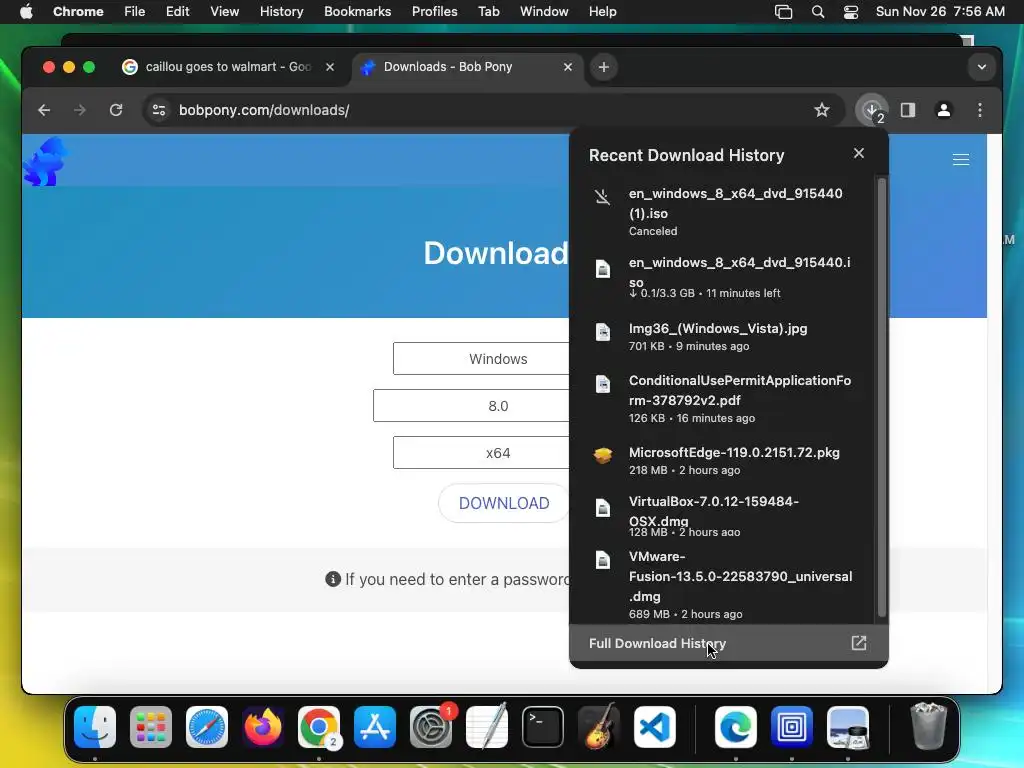Switch to caillou goes to walmart tab
Image resolution: width=1024 pixels, height=768 pixels.
click(x=228, y=67)
